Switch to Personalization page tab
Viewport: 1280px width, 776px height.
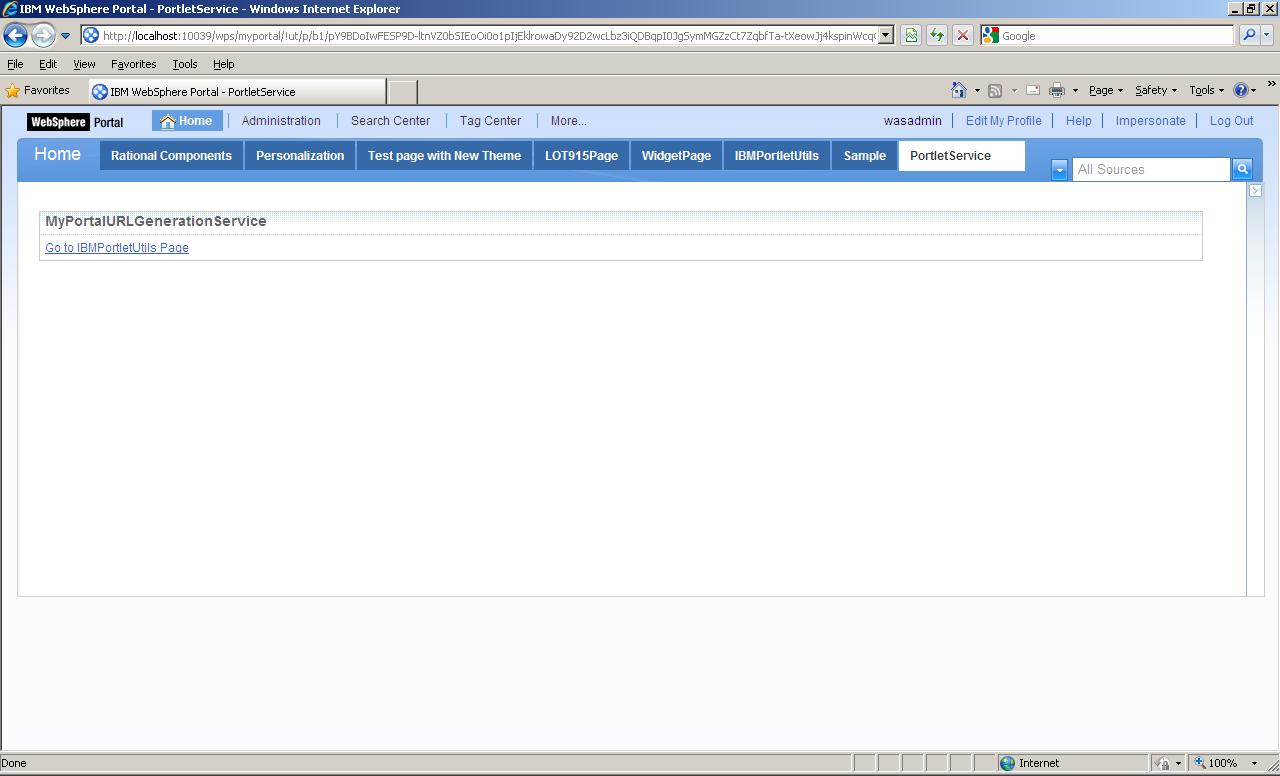(300, 156)
